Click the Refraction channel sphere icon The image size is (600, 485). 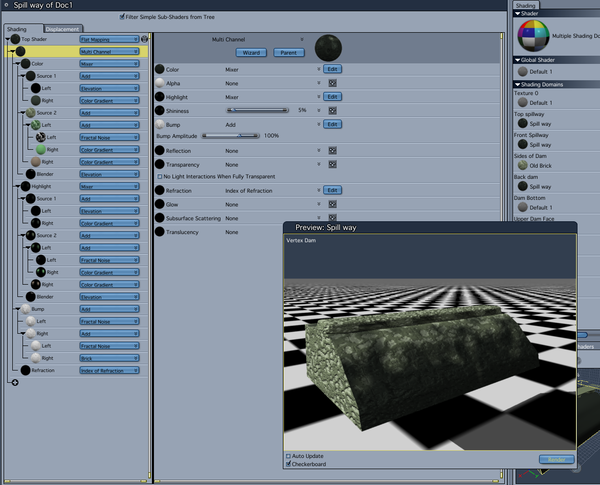(160, 190)
